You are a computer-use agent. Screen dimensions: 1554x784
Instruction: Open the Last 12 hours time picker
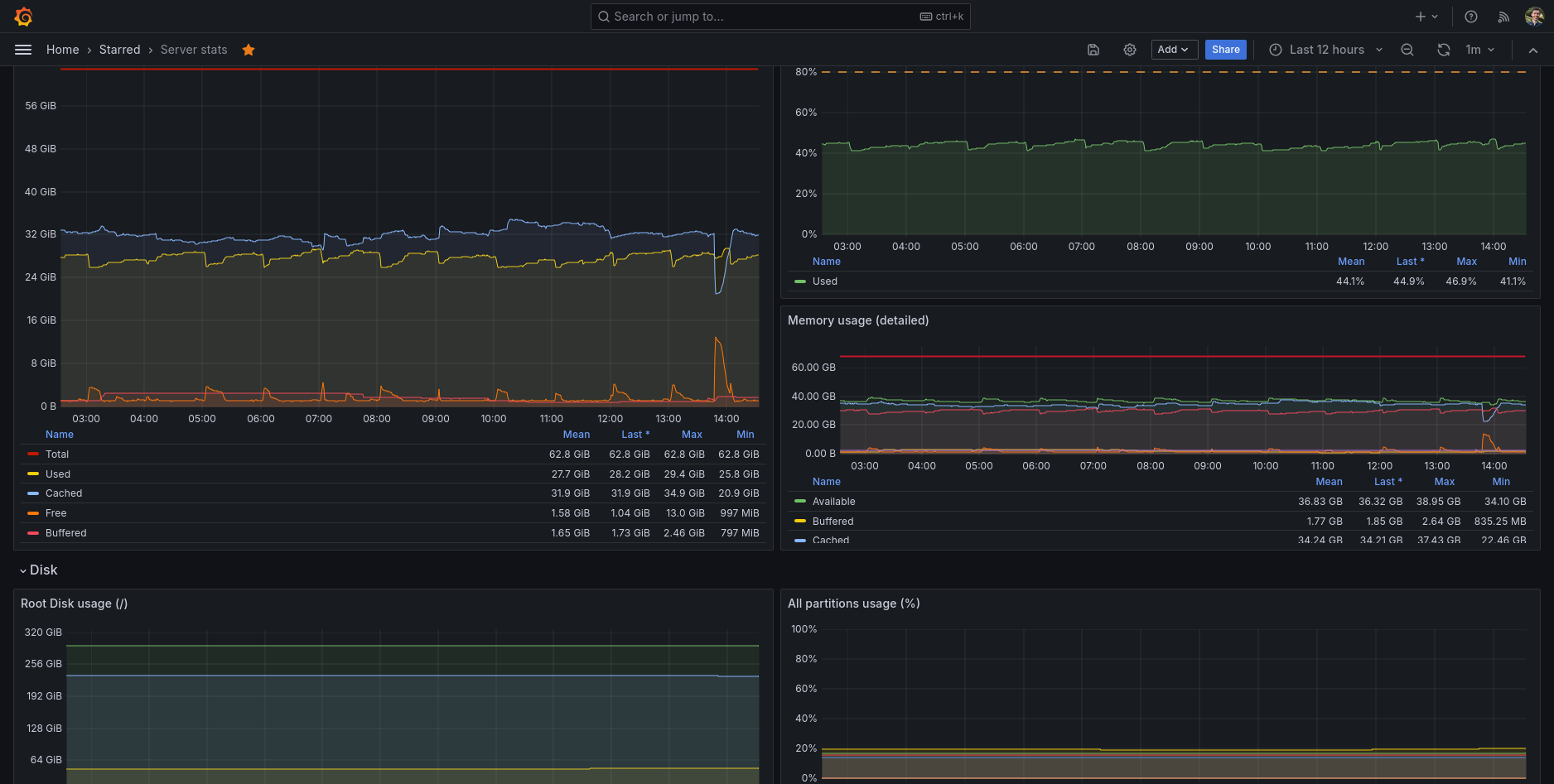coord(1326,50)
